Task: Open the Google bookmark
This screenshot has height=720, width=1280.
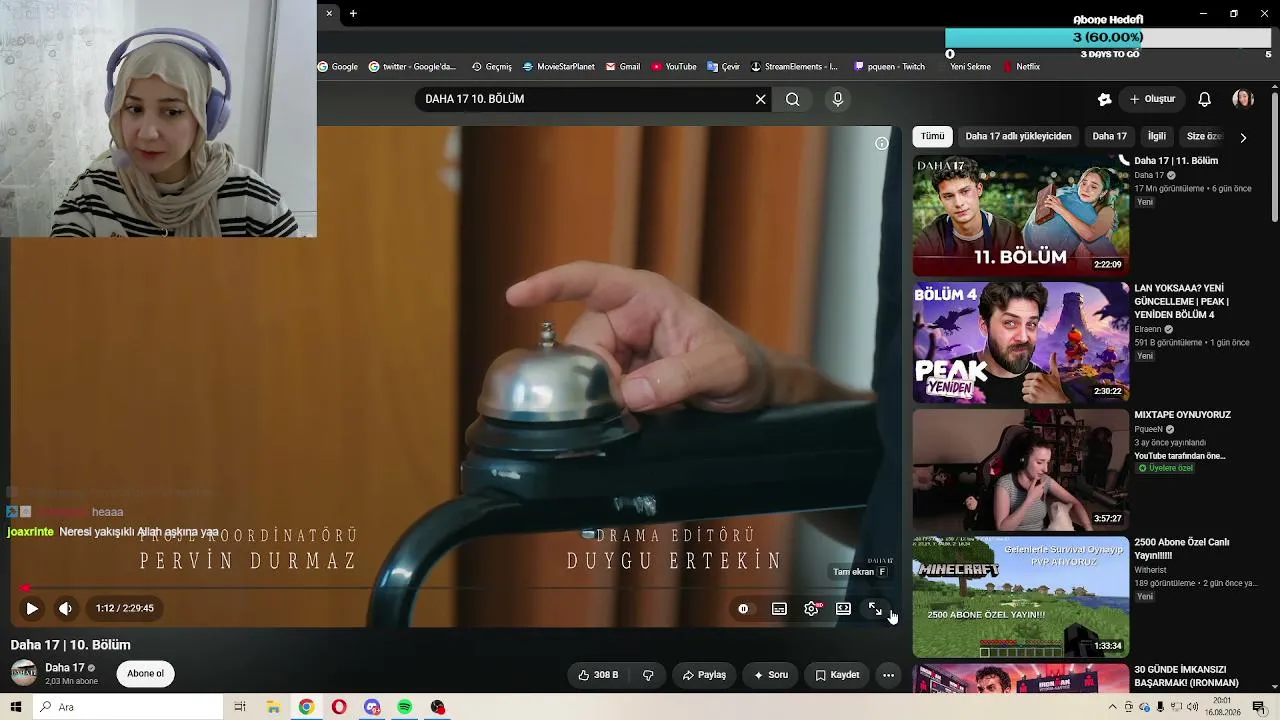Action: click(338, 67)
